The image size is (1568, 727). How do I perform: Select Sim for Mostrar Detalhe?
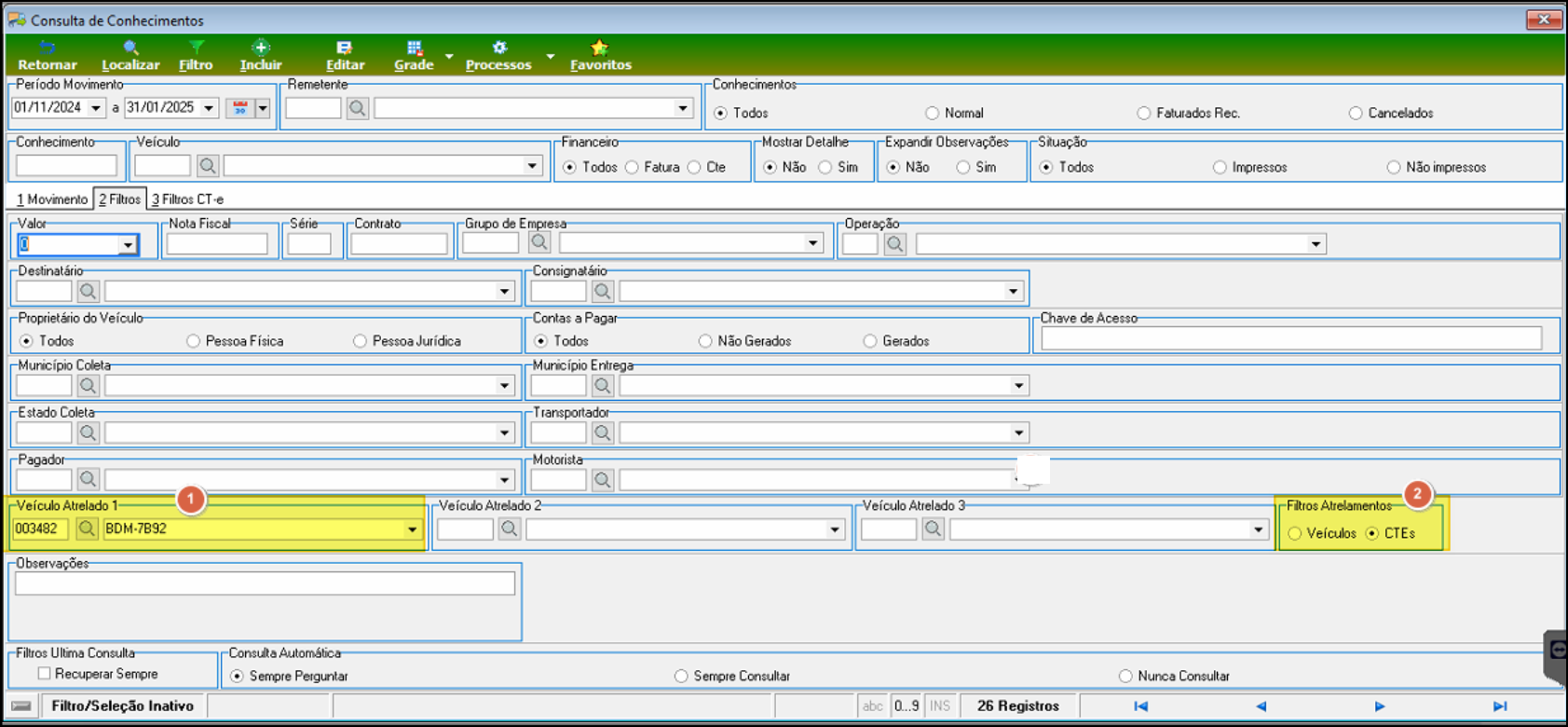coord(825,167)
